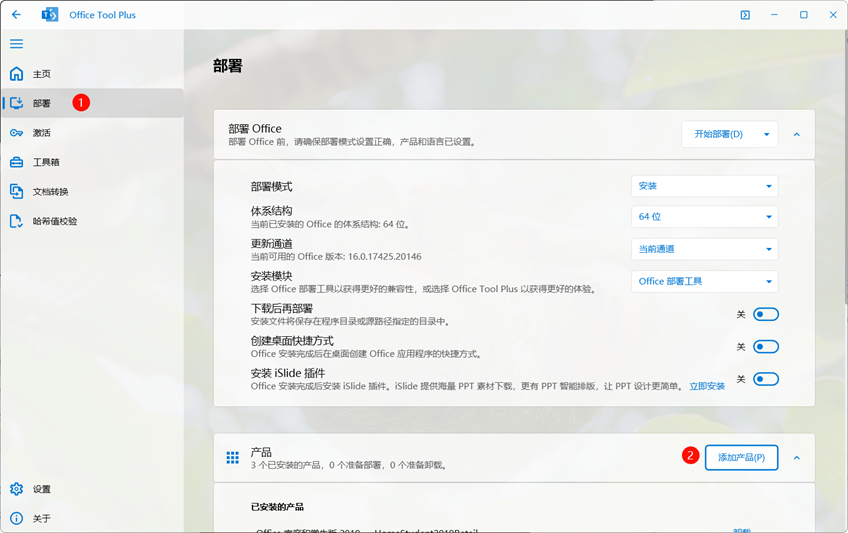Open the 体系结构 dropdown showing 64 位
The width and height of the screenshot is (848, 533).
coord(705,217)
